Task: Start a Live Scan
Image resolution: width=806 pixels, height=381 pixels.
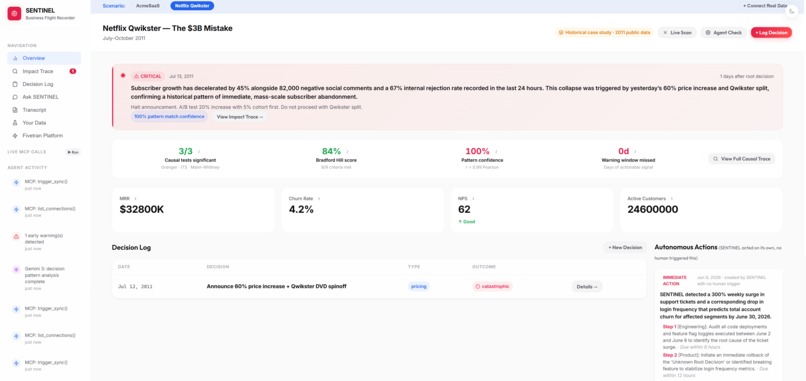Action: pos(677,32)
